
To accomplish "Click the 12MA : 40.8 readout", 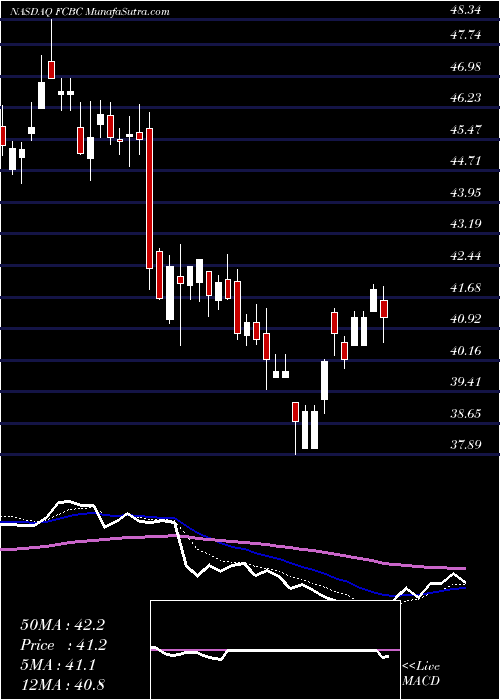I will [x=62, y=684].
